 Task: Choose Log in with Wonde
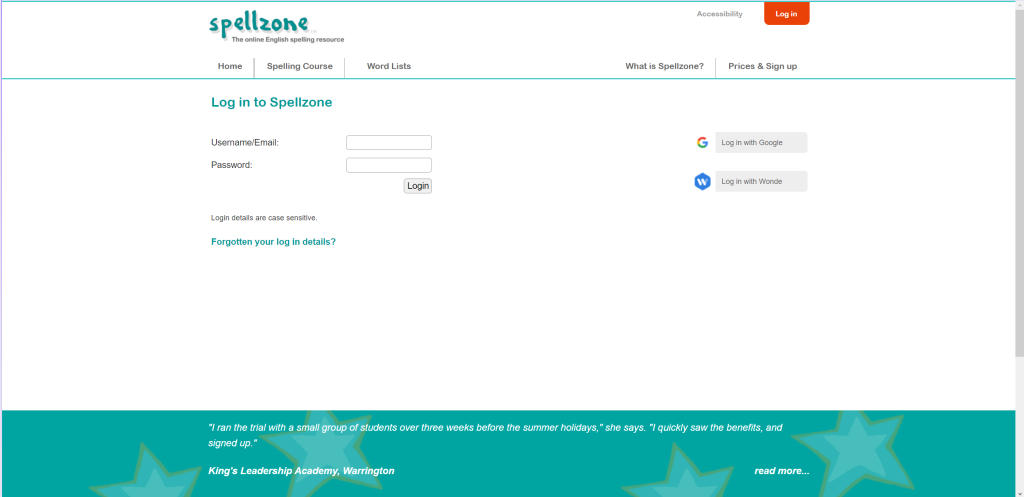[x=761, y=182]
